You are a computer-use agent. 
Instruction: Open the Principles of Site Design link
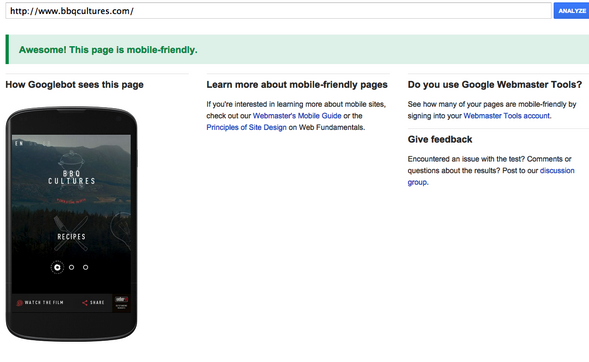click(x=246, y=127)
